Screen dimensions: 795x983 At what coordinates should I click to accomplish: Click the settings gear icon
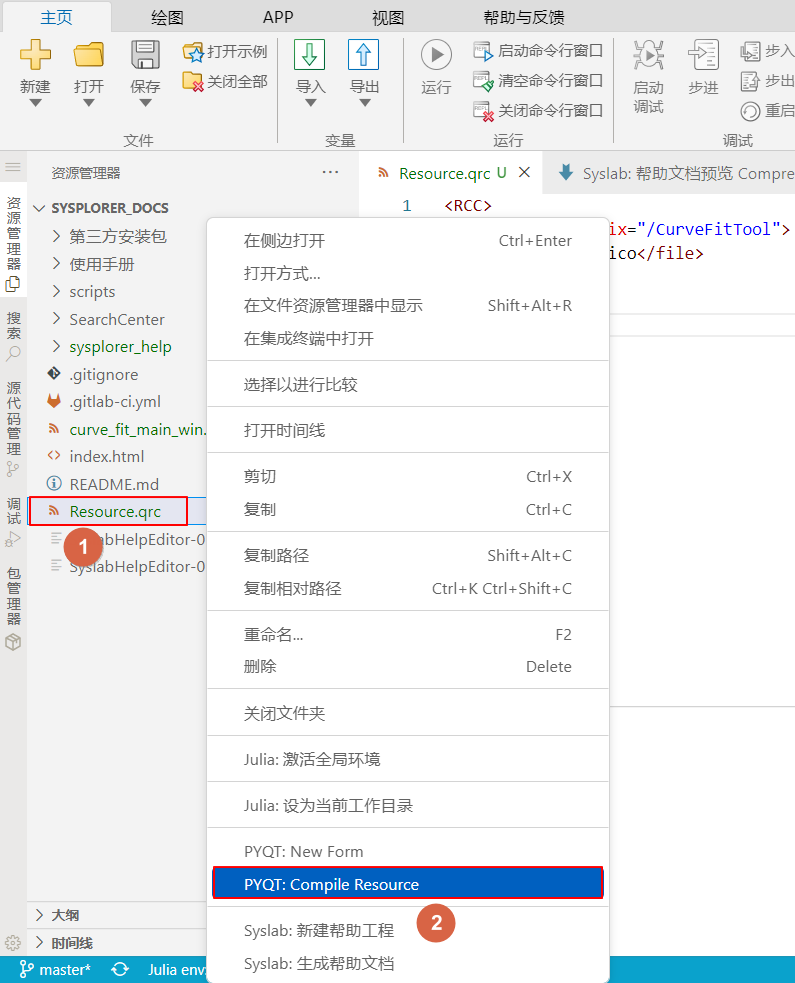[x=13, y=942]
